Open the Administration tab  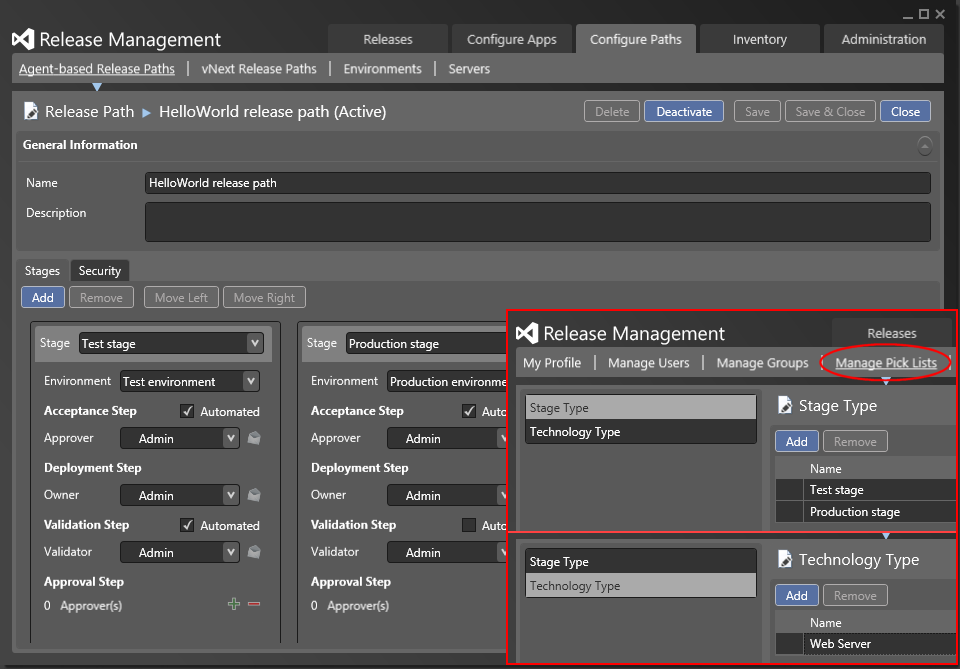click(883, 39)
